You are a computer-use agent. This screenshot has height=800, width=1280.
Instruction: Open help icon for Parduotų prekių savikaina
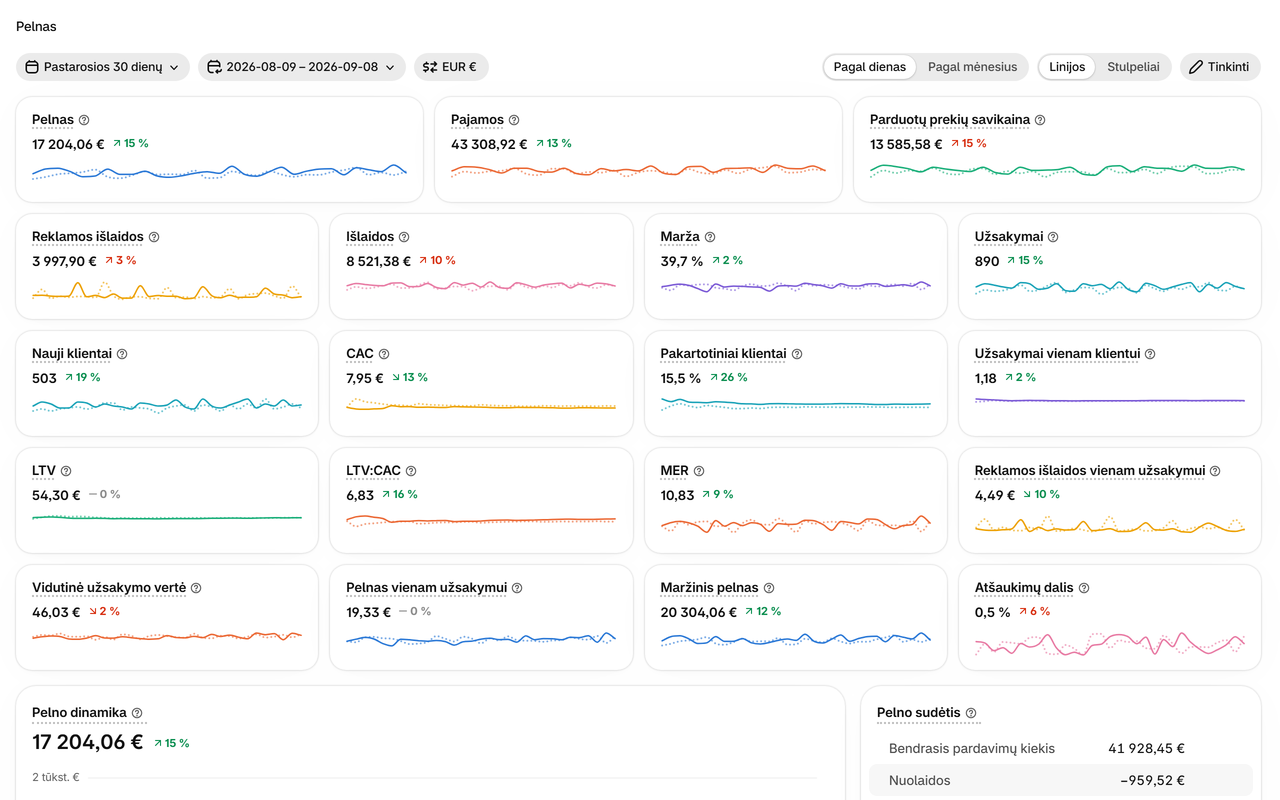pos(1040,120)
